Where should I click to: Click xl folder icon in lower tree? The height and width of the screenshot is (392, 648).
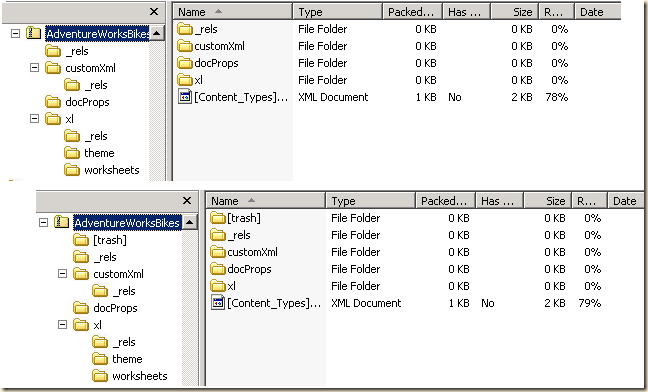coord(81,325)
